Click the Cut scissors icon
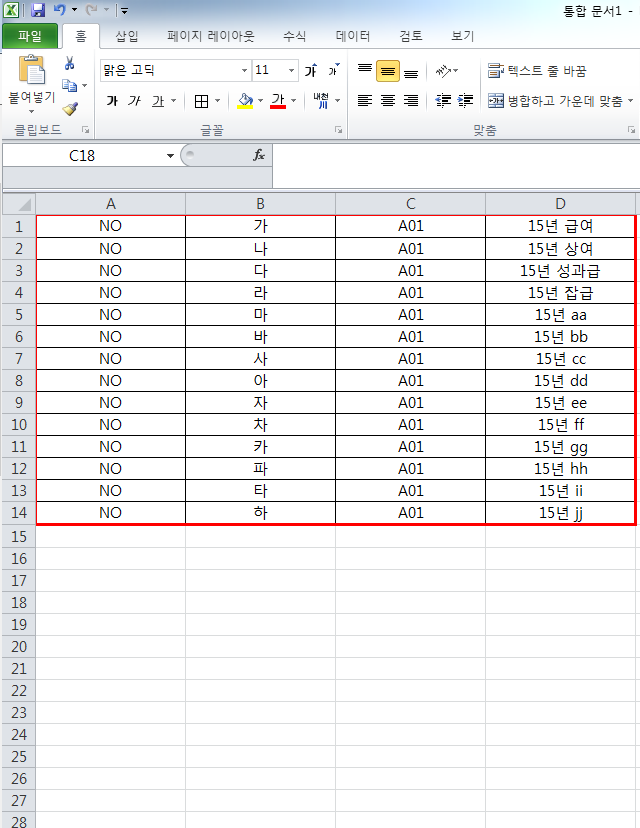The image size is (640, 828). coord(69,63)
